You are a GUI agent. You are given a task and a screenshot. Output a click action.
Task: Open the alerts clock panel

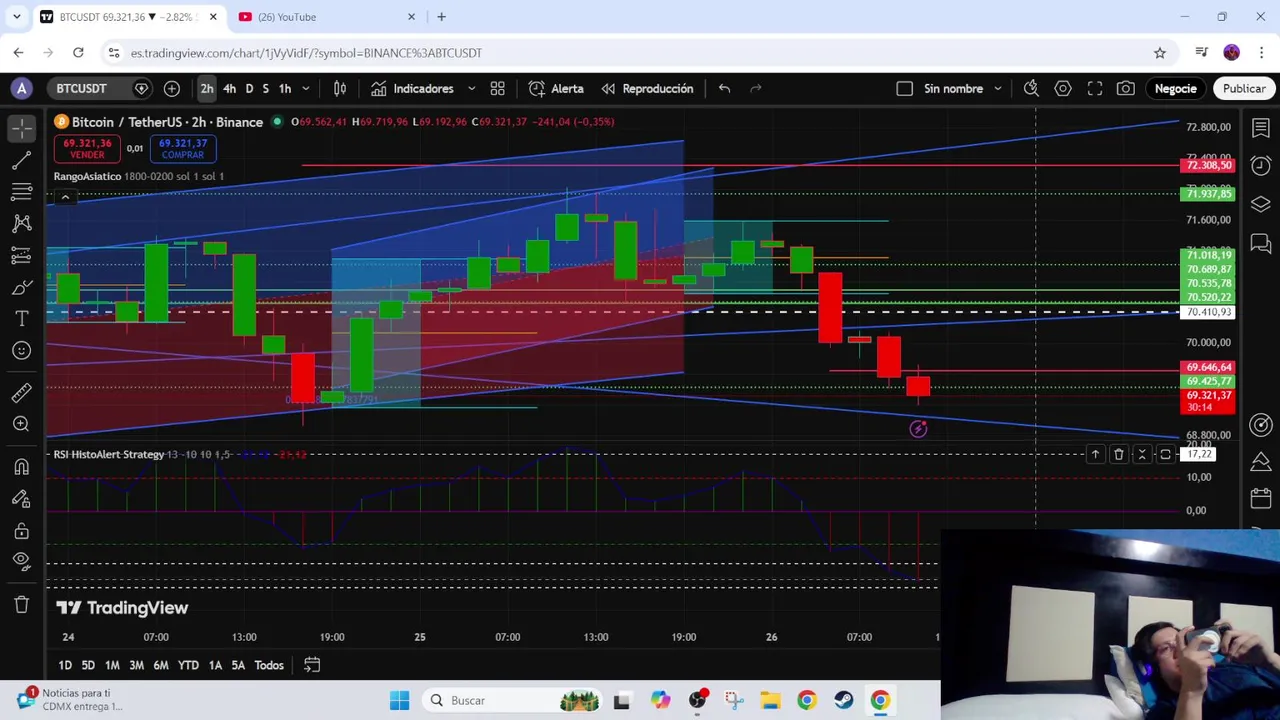point(1261,166)
